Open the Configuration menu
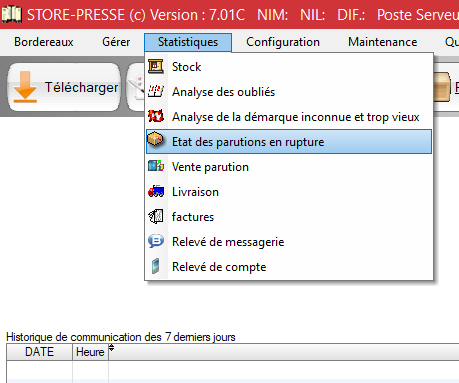The width and height of the screenshot is (459, 383). (283, 42)
